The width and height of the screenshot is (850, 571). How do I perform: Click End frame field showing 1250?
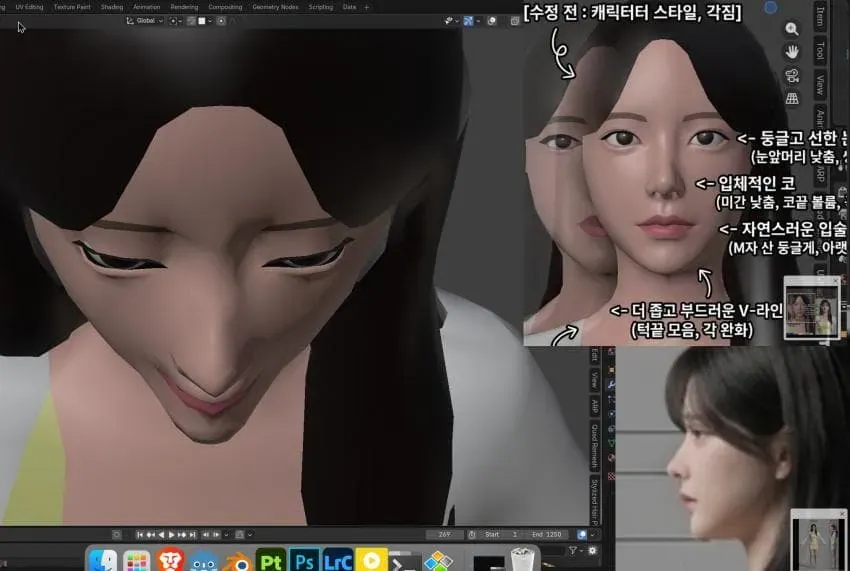tap(546, 535)
